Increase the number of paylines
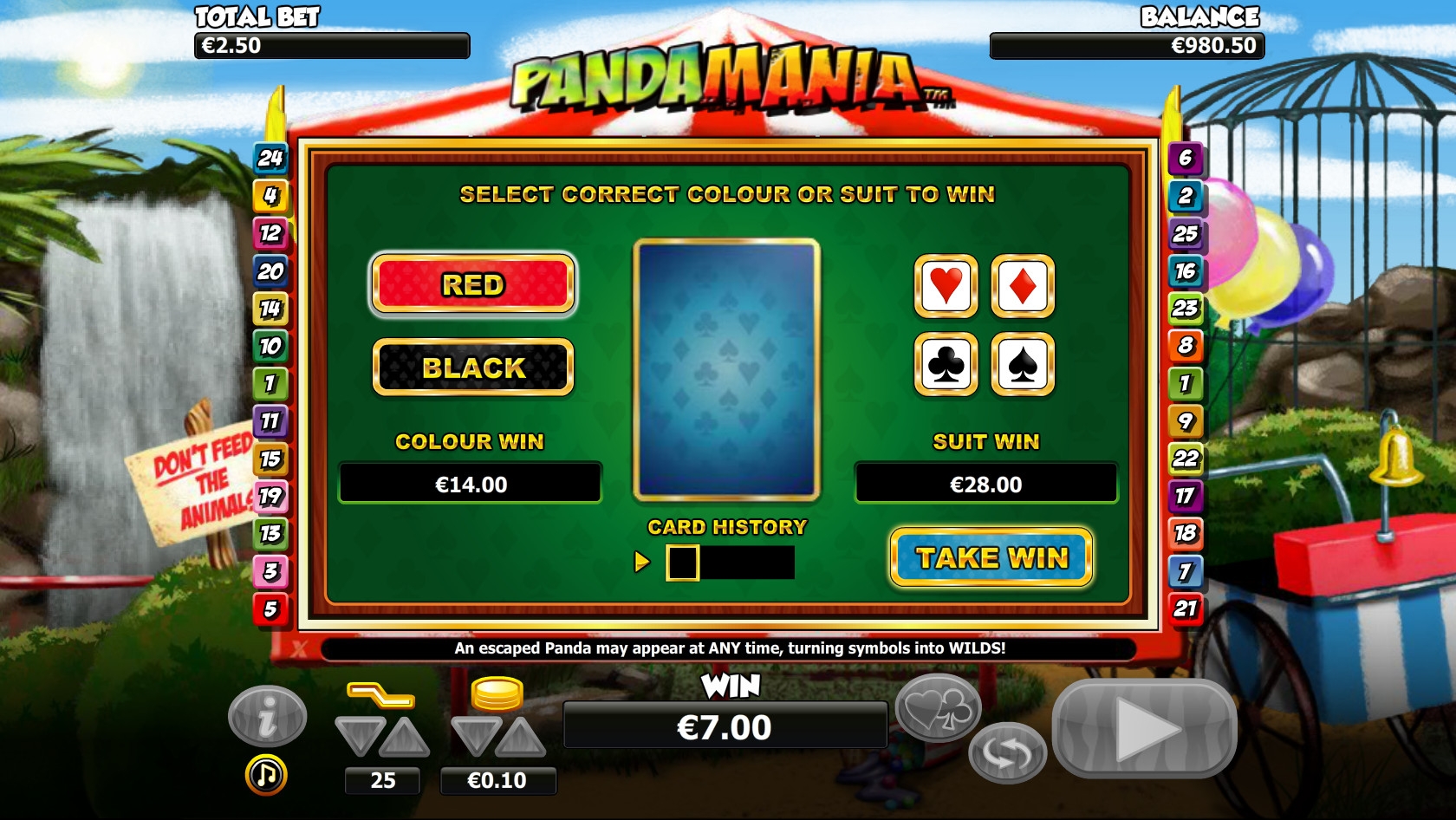This screenshot has width=1456, height=820. [x=405, y=737]
